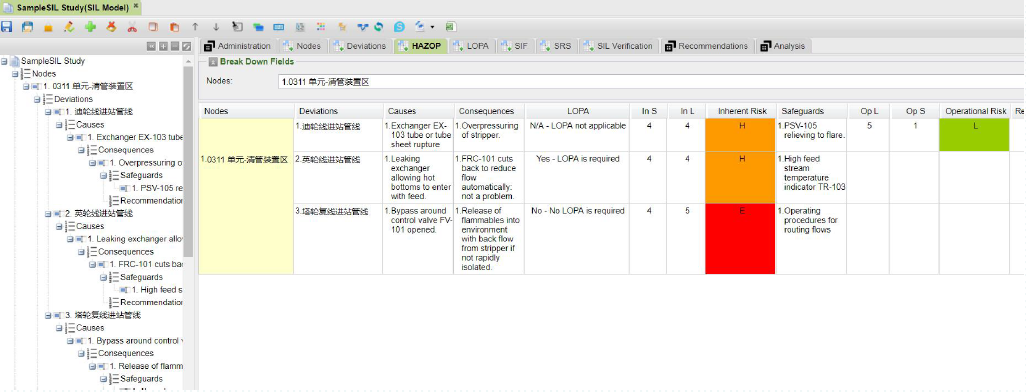Image resolution: width=1026 pixels, height=392 pixels.
Task: Click the Causes column header
Action: point(419,111)
